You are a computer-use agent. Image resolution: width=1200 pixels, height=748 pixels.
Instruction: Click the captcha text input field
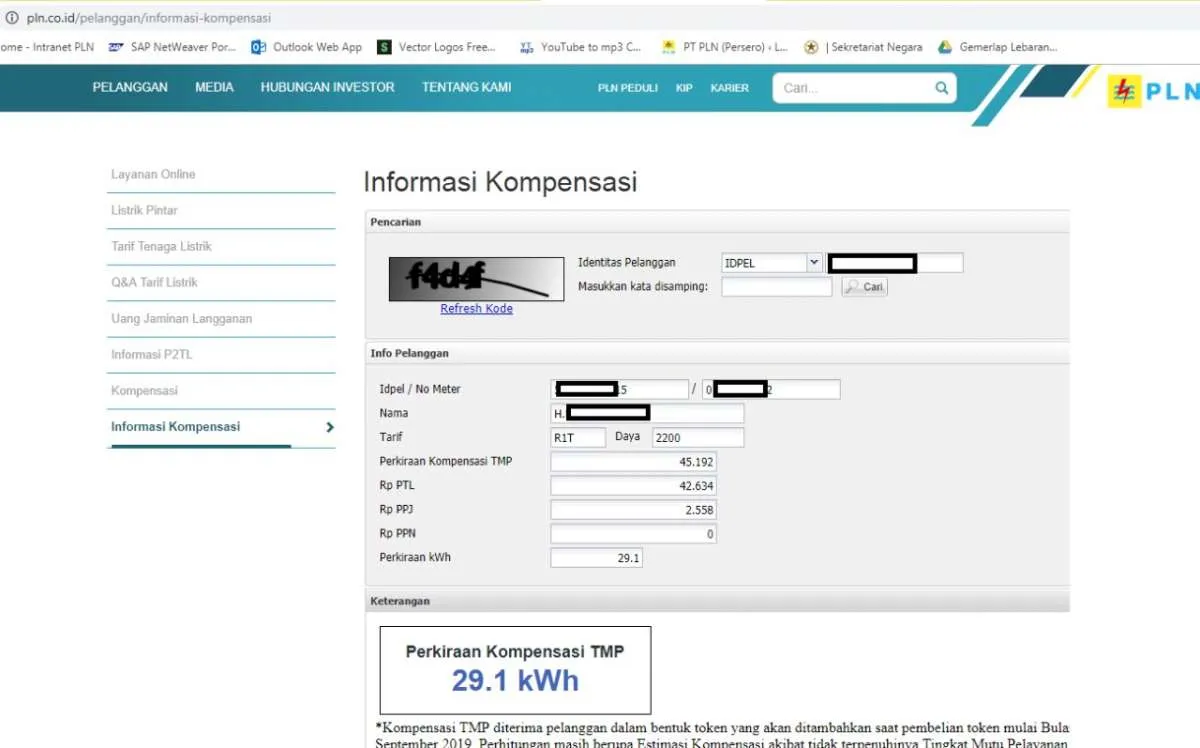point(776,287)
